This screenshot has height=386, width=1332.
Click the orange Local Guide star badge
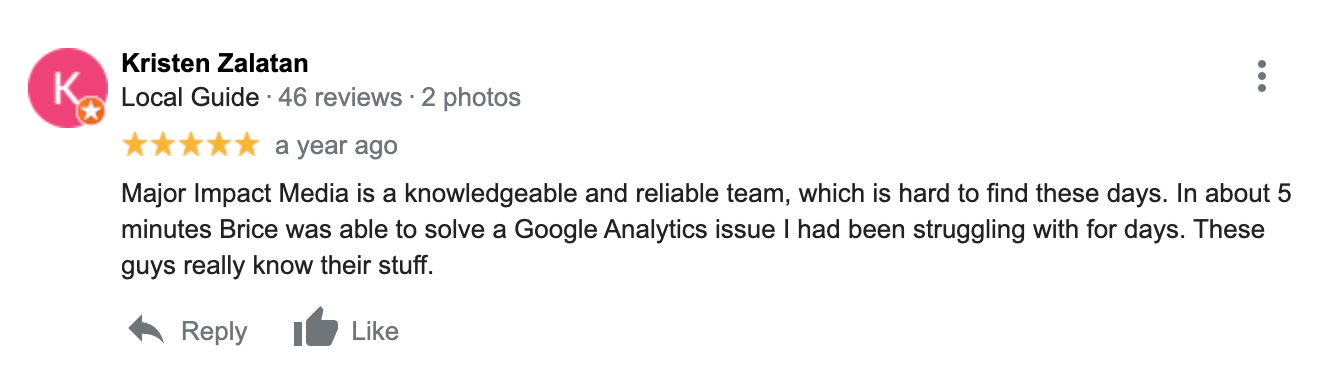(x=91, y=113)
